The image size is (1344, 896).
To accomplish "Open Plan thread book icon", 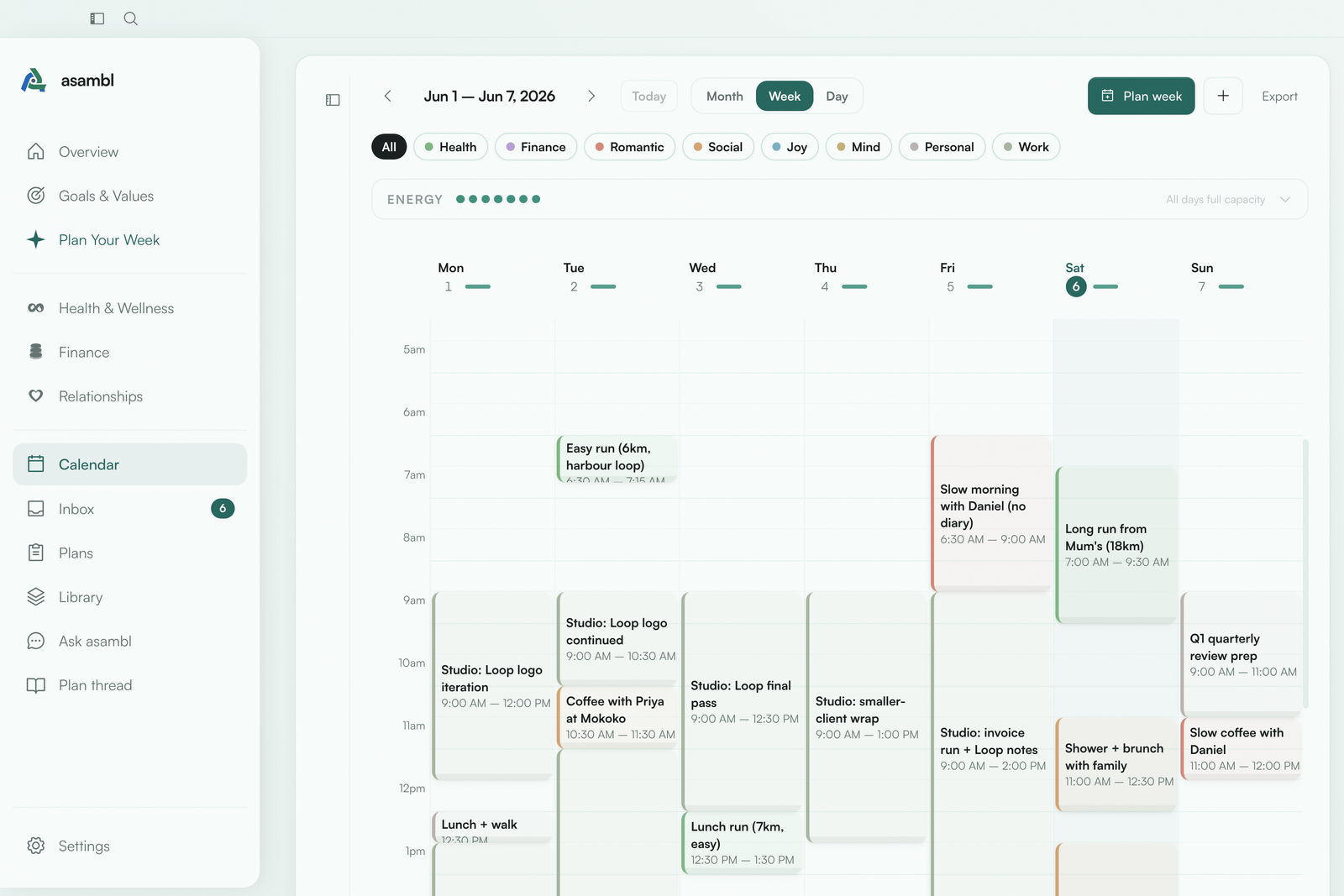I will click(35, 685).
